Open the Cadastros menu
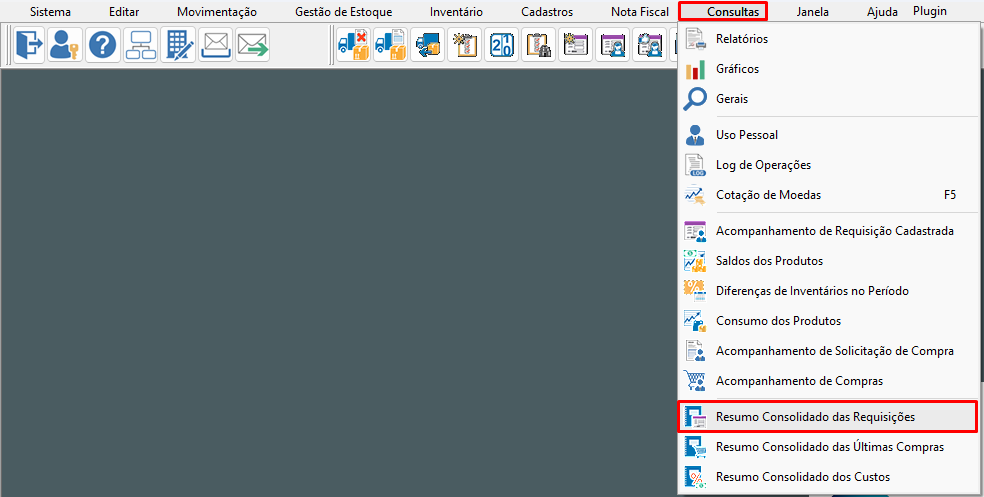The image size is (984, 497). [x=547, y=12]
